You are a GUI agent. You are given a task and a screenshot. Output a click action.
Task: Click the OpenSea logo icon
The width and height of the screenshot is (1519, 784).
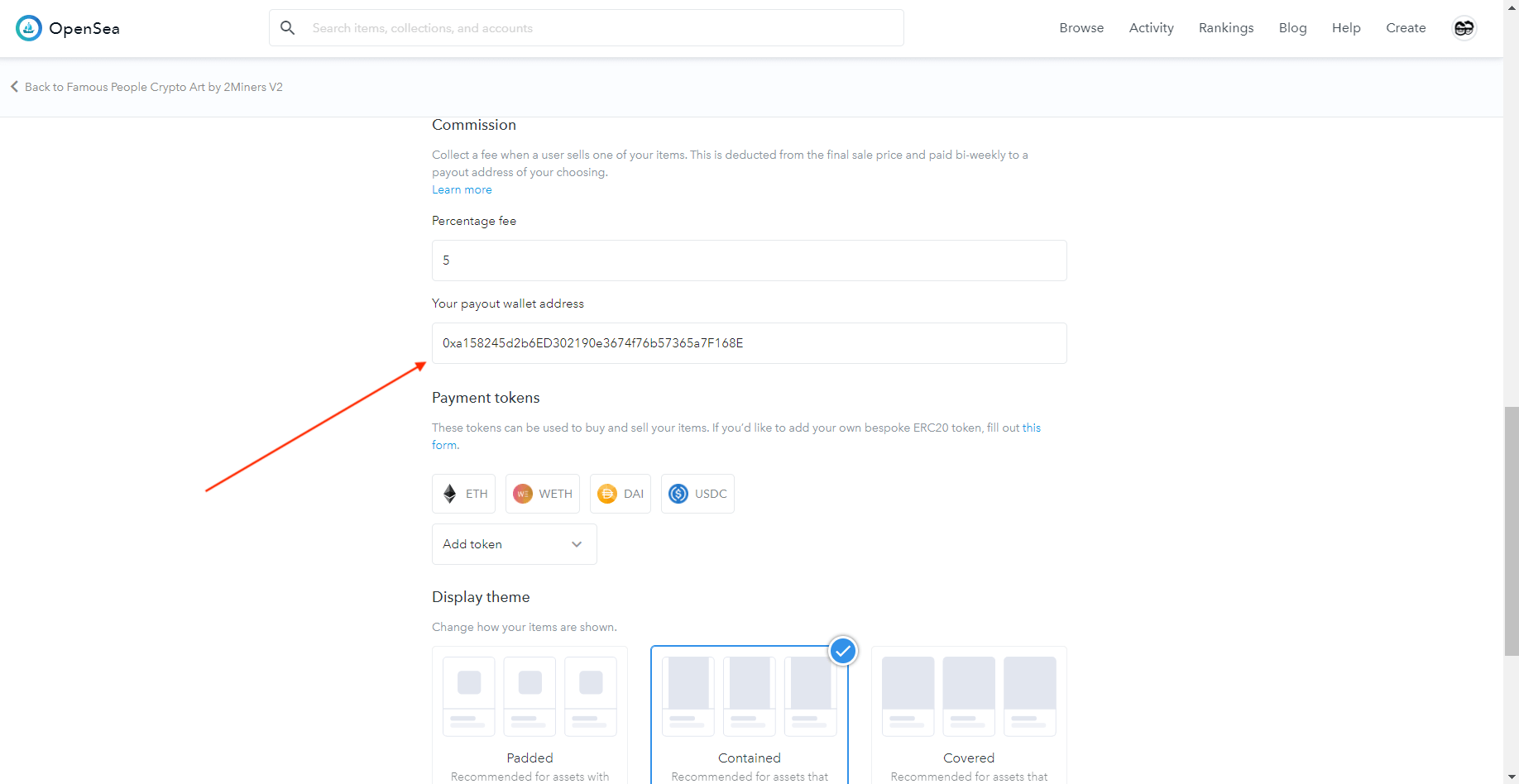click(x=29, y=28)
